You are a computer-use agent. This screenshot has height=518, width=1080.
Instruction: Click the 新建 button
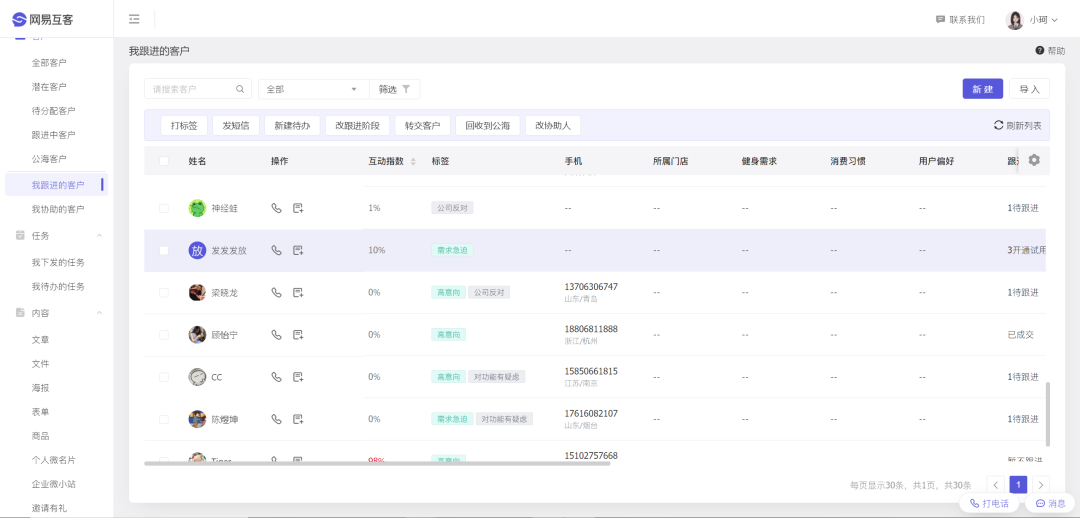pos(982,89)
